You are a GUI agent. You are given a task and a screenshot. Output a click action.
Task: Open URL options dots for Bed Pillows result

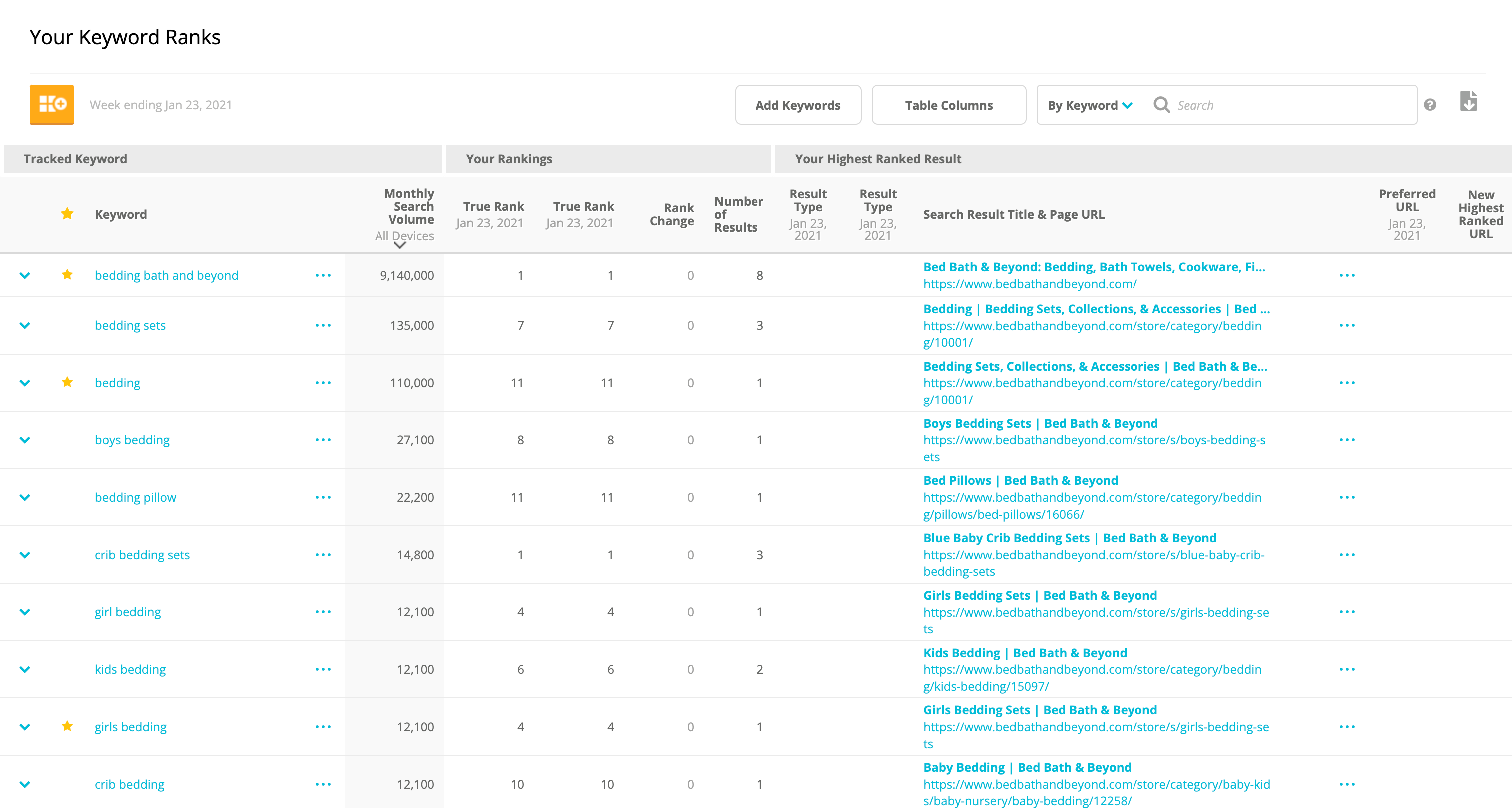tap(1347, 498)
